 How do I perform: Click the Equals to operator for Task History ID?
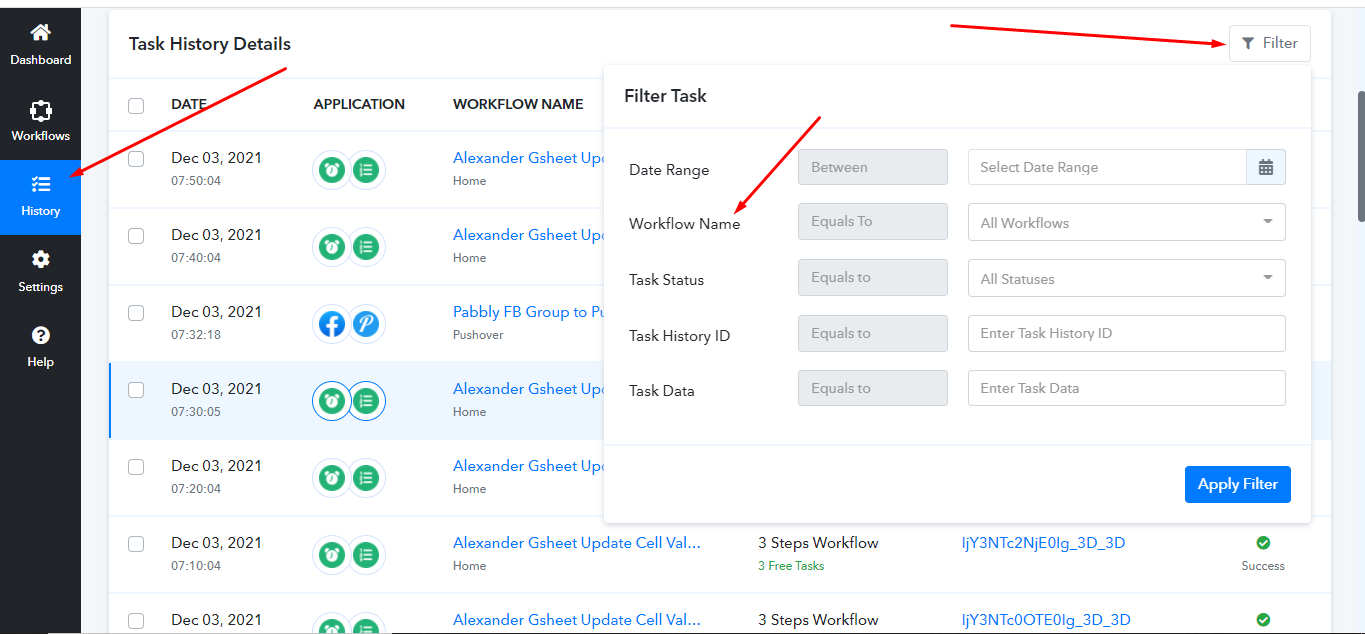(872, 333)
